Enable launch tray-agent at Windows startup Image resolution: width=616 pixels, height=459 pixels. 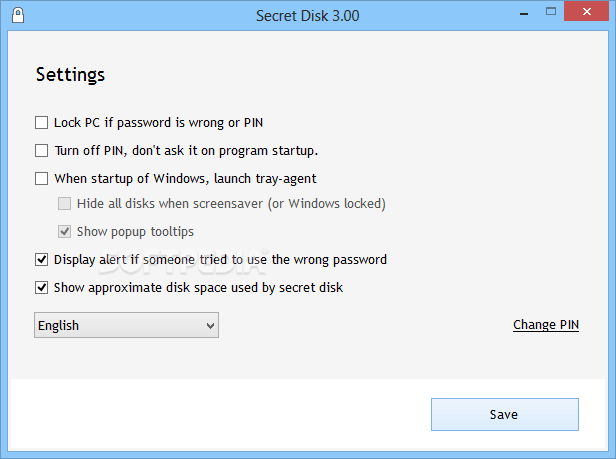tap(41, 178)
